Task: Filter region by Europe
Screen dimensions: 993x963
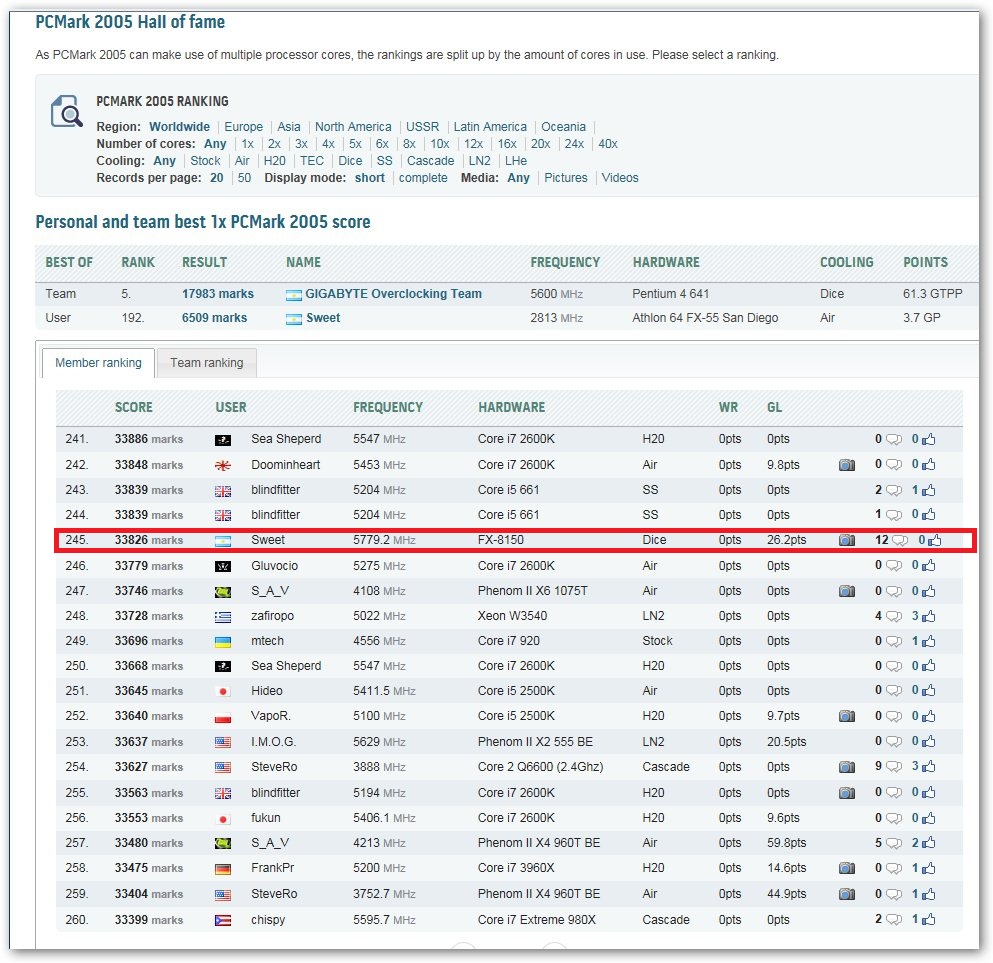Action: click(x=243, y=127)
